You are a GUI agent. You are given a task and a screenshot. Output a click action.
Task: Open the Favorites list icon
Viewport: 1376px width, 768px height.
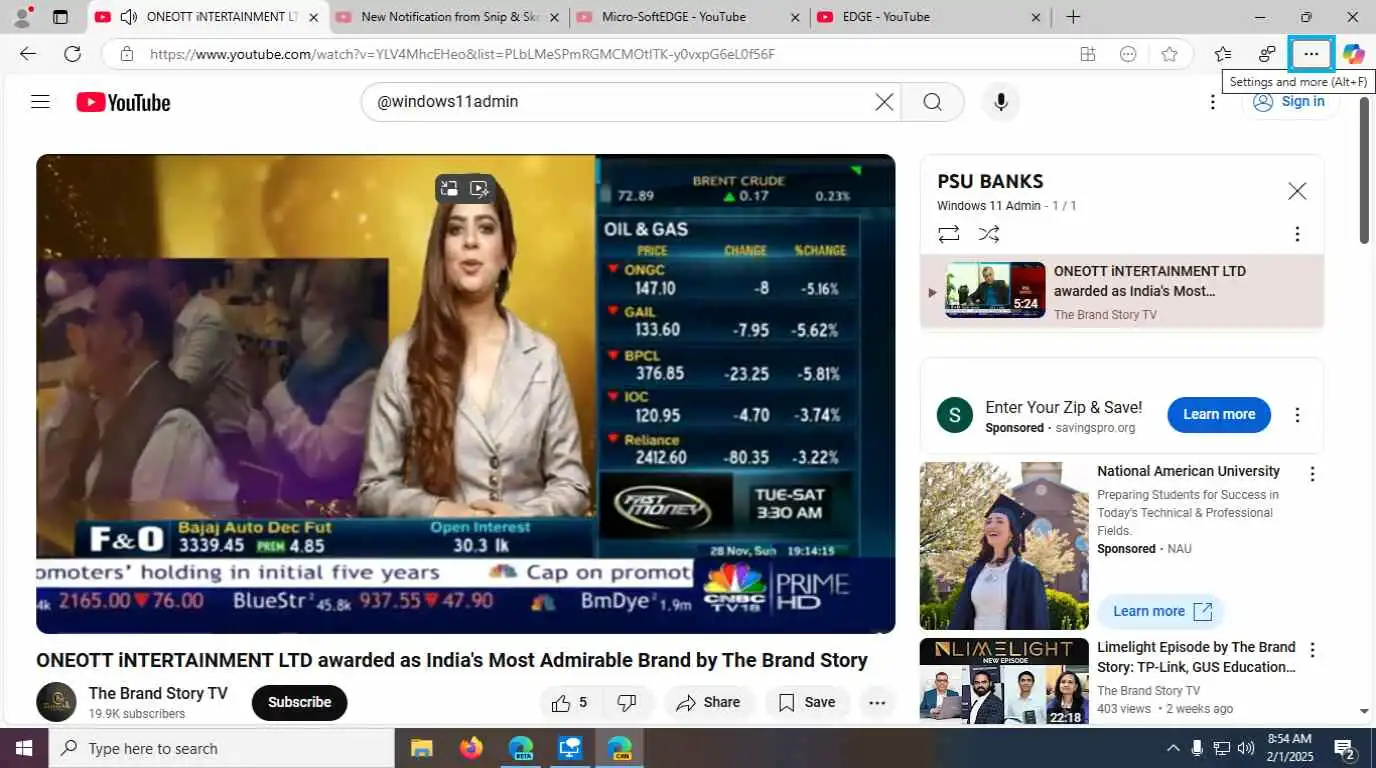pyautogui.click(x=1222, y=54)
